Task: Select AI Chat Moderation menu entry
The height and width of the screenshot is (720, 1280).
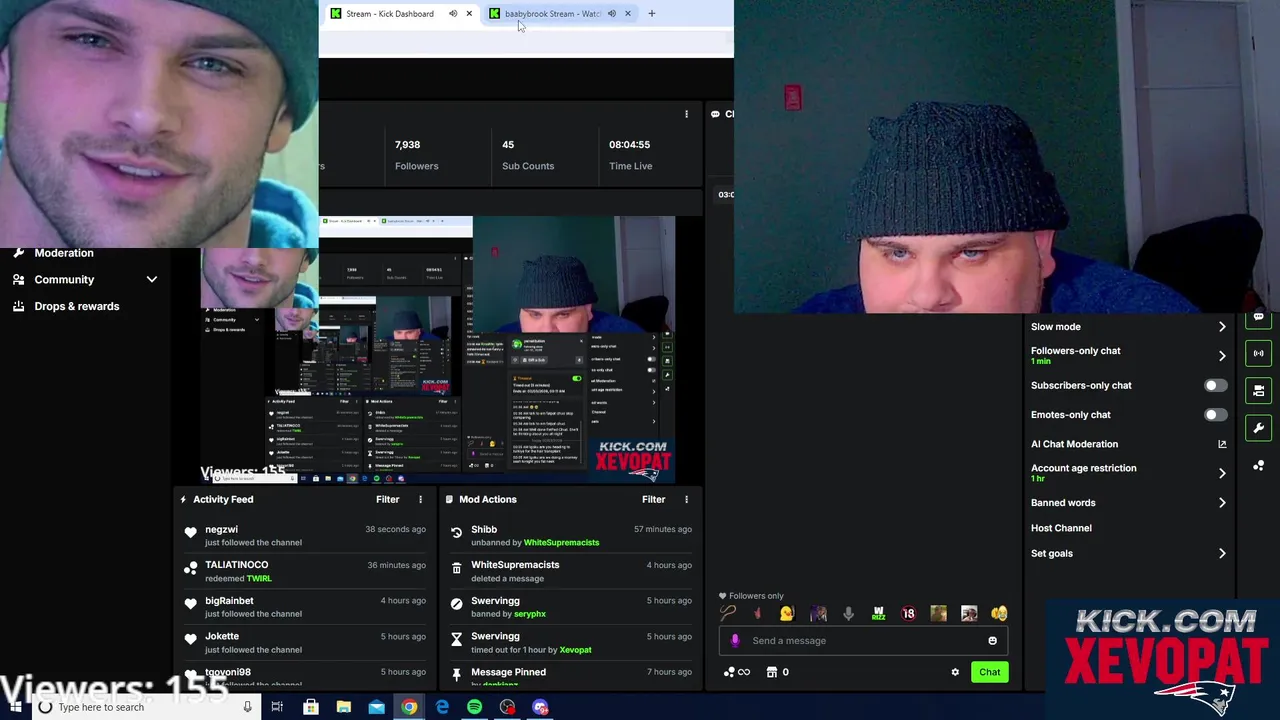Action: 1074,444
